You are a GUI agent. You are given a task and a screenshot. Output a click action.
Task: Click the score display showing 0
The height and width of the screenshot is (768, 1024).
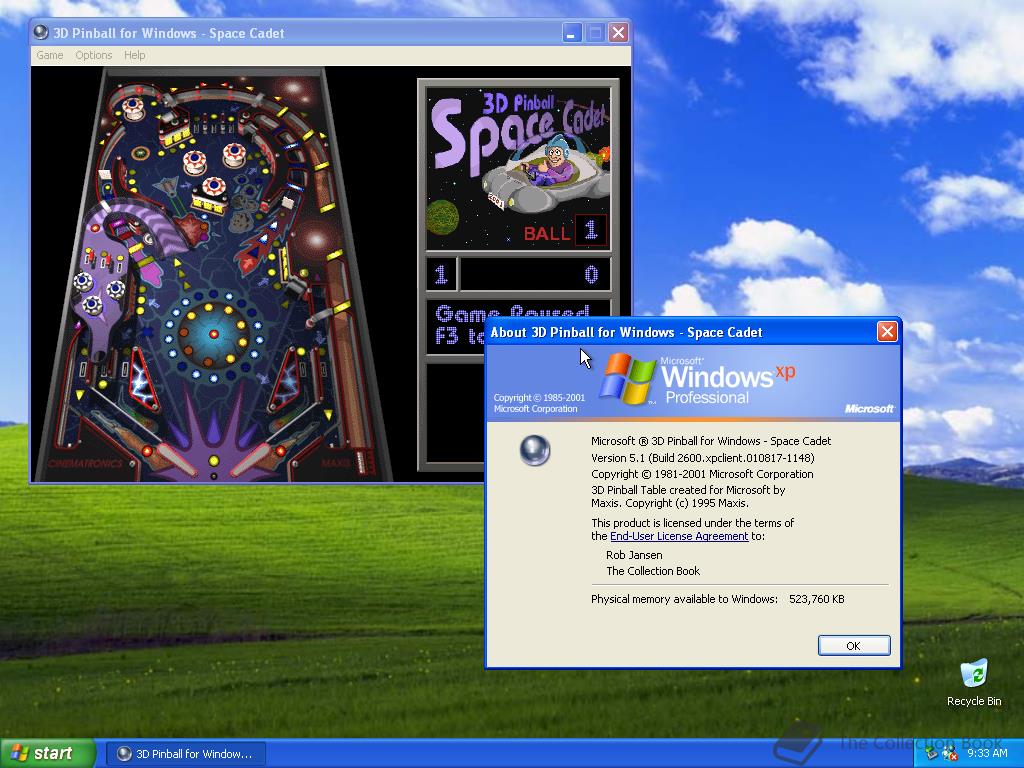click(x=535, y=274)
